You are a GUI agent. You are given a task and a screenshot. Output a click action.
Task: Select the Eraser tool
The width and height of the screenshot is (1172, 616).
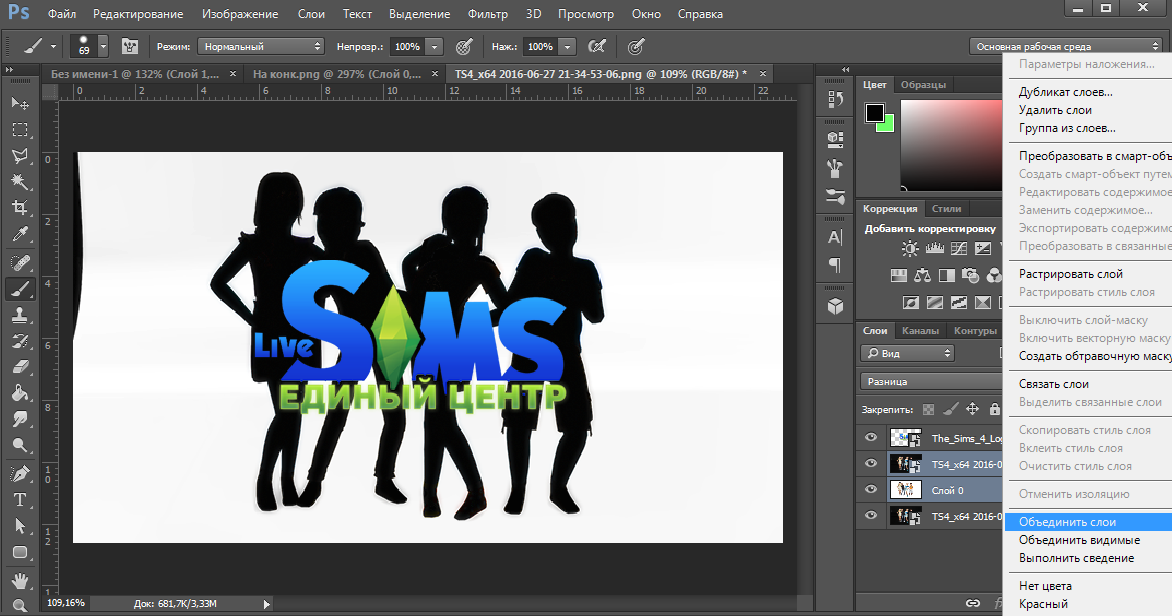point(20,367)
